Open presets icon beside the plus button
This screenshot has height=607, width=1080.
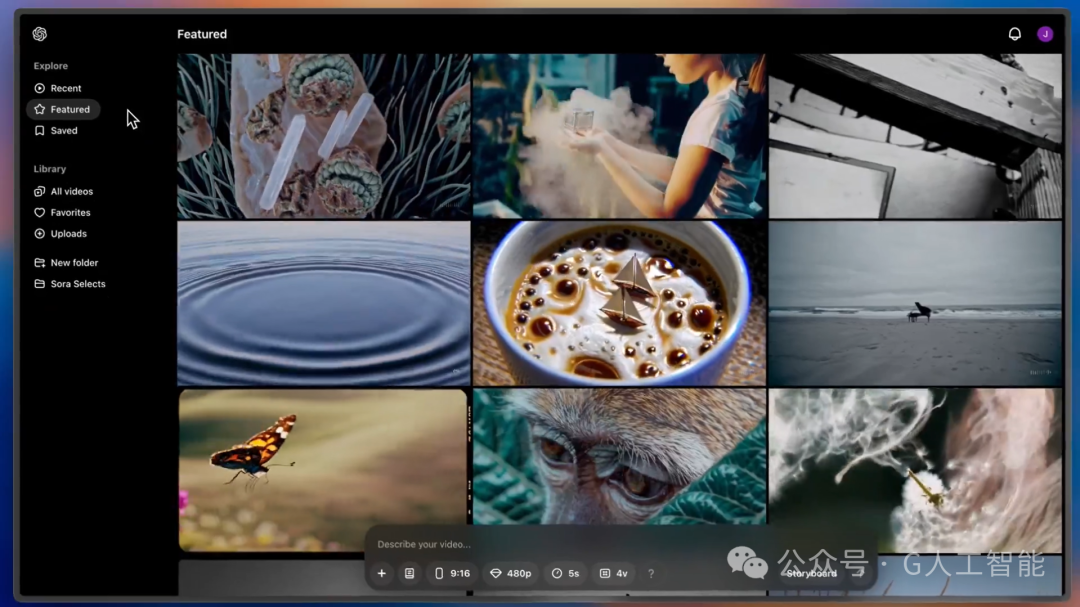[x=409, y=573]
